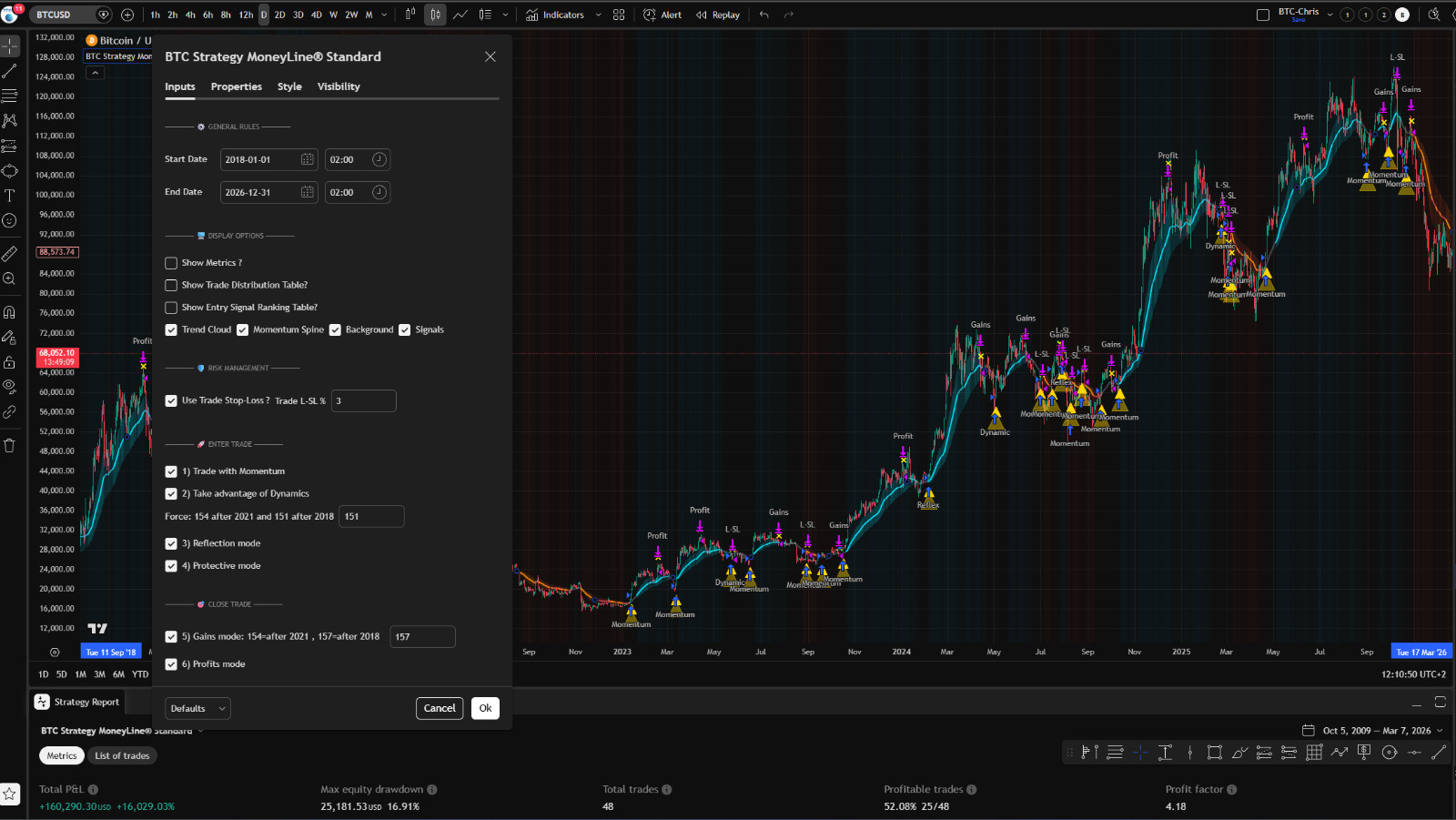
Task: Select the crosshair cursor tool in left sidebar
Action: pos(10,46)
